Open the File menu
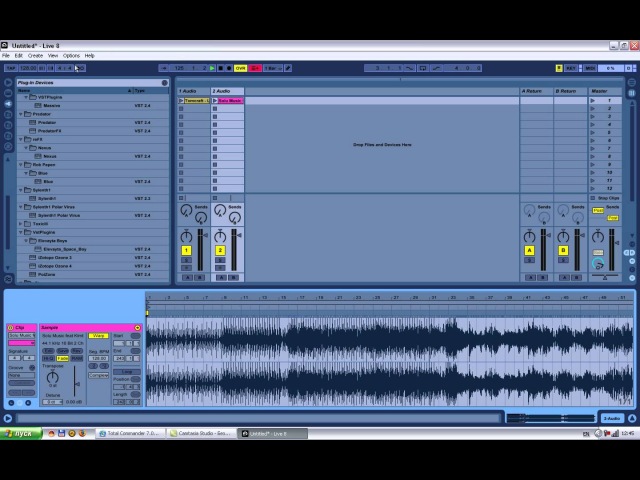640x480 pixels. [6, 56]
